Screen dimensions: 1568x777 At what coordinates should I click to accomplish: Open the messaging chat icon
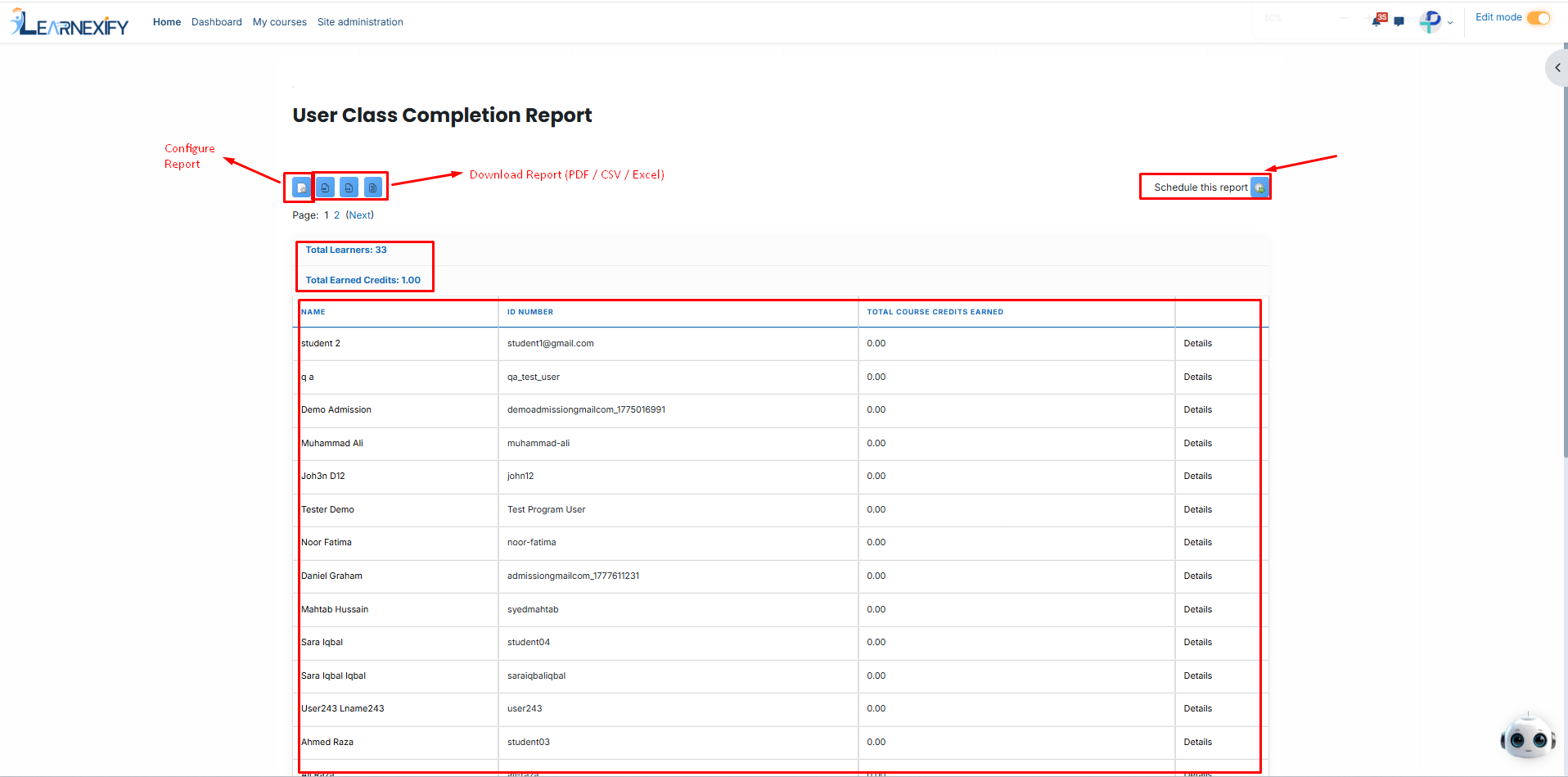(x=1399, y=22)
